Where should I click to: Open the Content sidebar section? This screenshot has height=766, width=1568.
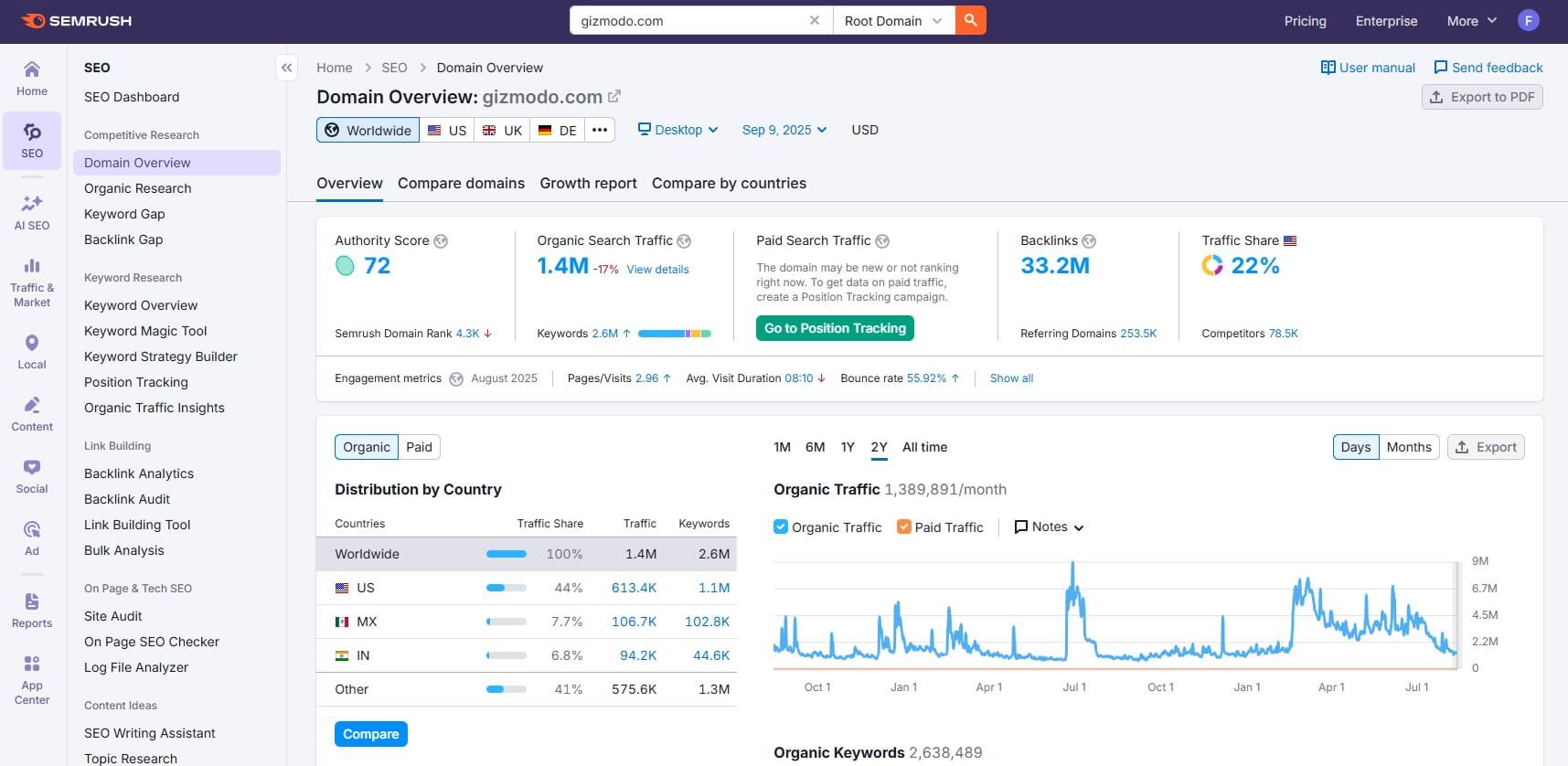pyautogui.click(x=32, y=414)
